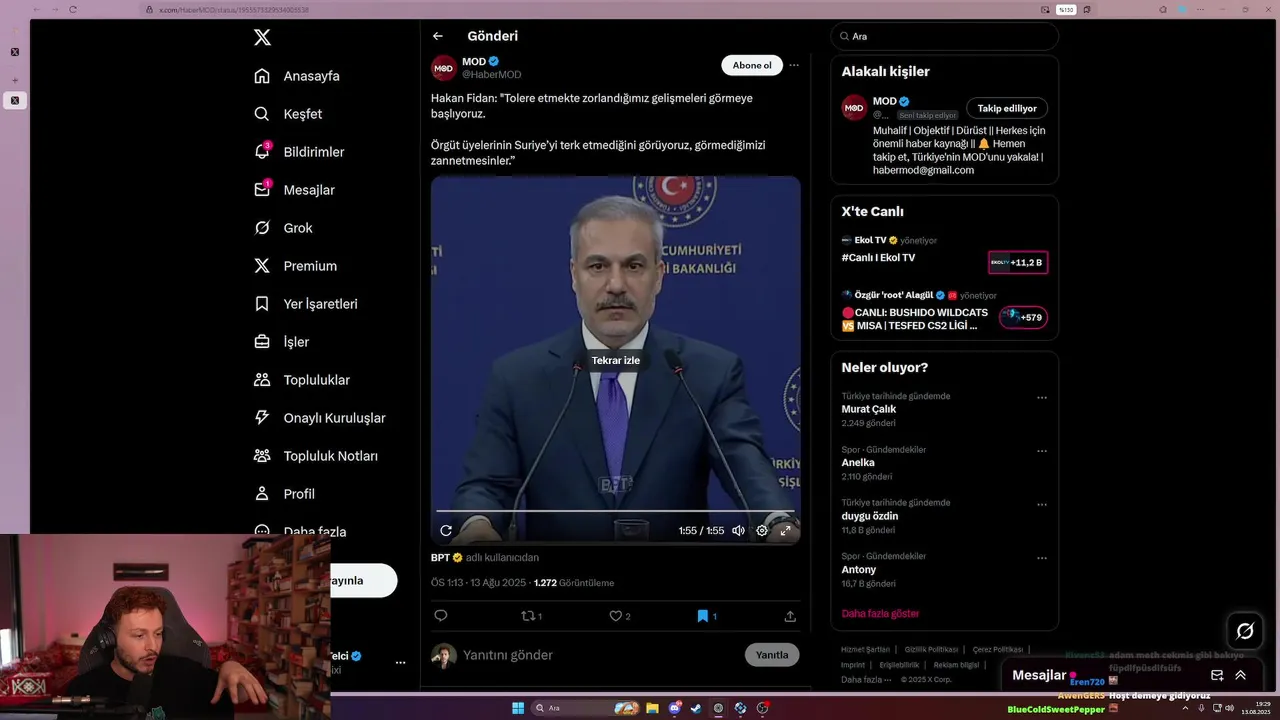The width and height of the screenshot is (1280, 720).
Task: Click Keşfet magnifier icon
Action: coord(262,114)
